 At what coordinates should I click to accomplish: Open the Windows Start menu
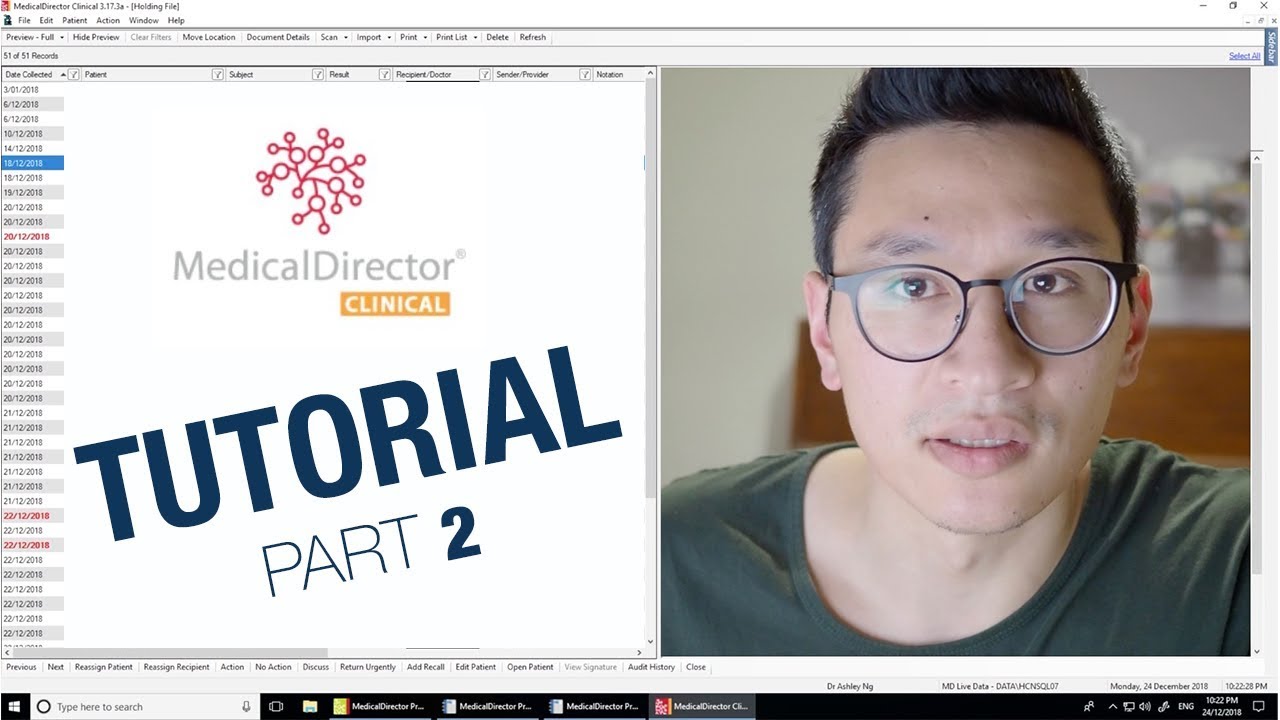(15, 706)
